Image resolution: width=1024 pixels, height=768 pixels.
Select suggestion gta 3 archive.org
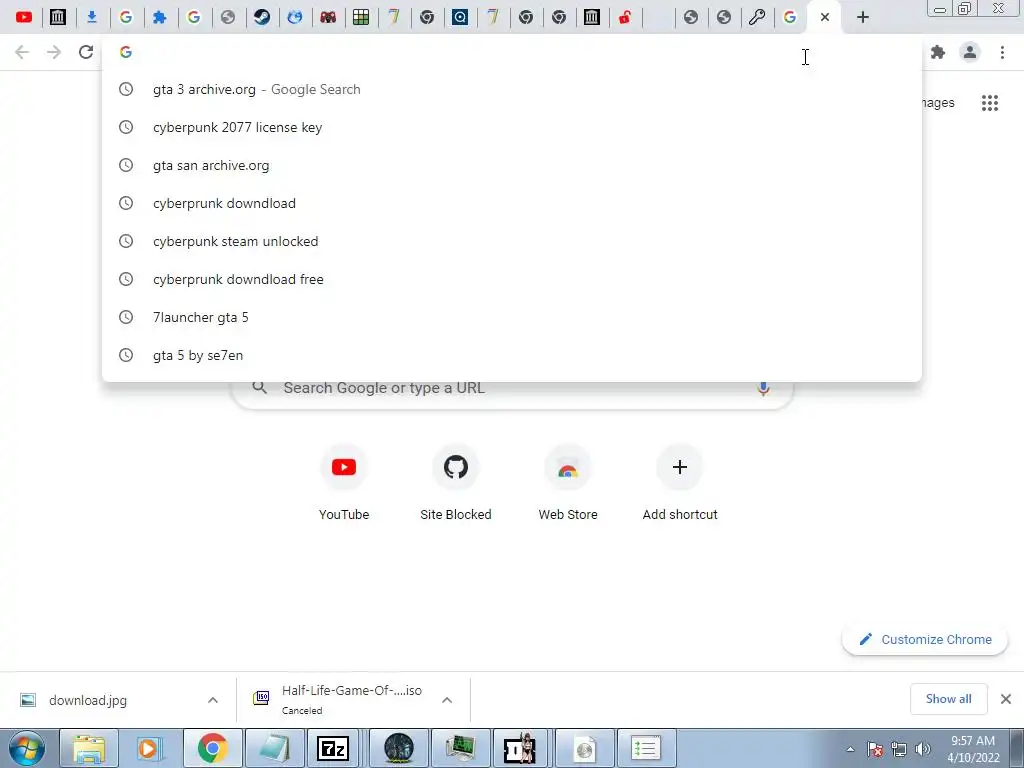click(511, 89)
